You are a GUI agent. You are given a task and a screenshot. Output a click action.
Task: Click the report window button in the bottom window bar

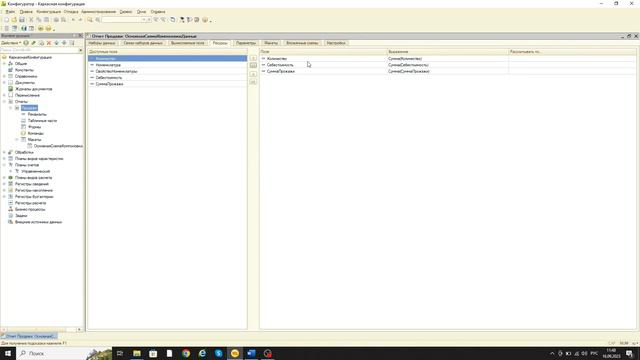pos(29,336)
